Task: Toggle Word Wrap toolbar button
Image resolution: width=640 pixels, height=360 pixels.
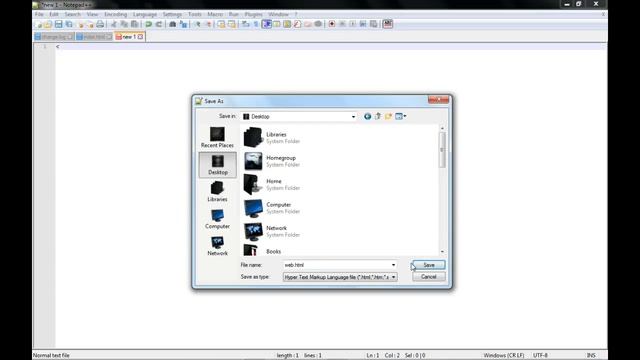Action: [245, 24]
